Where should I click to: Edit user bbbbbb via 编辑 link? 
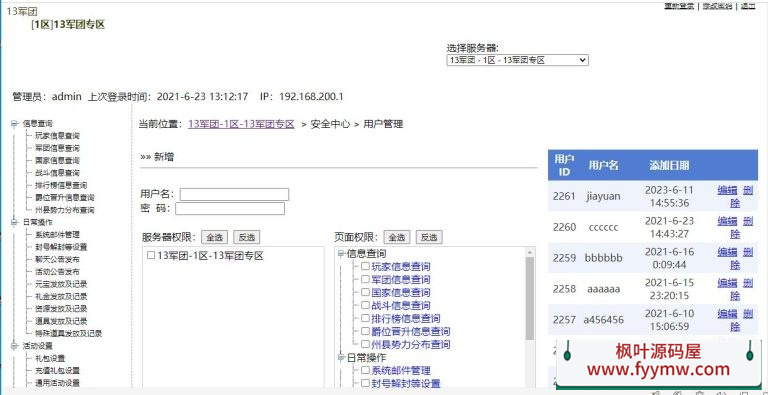click(727, 252)
